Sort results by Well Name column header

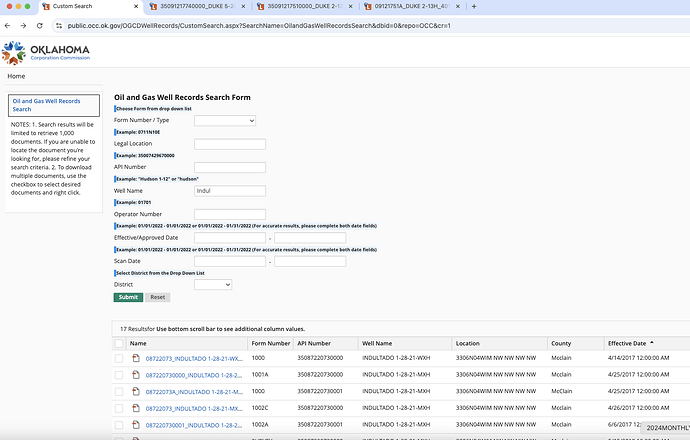click(377, 343)
